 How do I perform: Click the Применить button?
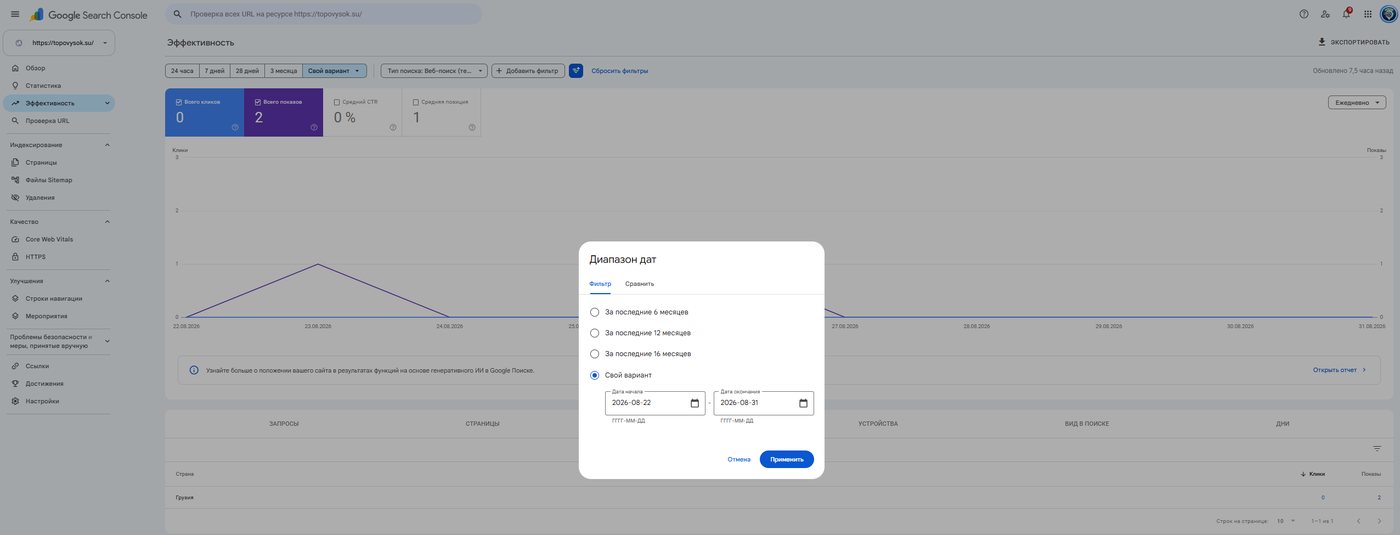point(787,459)
